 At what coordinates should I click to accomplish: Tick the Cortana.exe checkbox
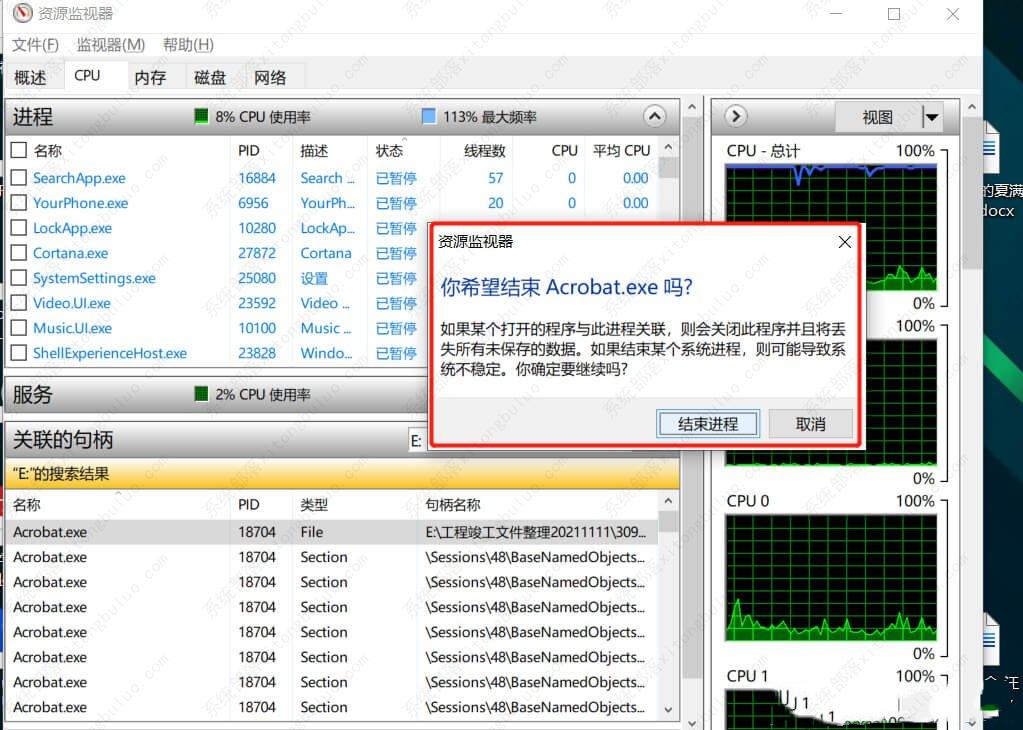pyautogui.click(x=19, y=253)
